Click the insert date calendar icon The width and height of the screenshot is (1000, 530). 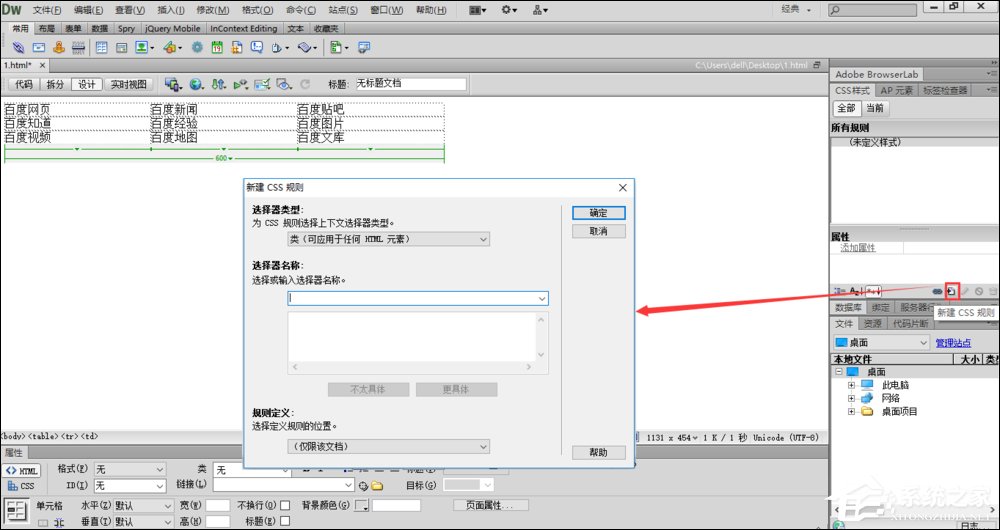pyautogui.click(x=217, y=47)
